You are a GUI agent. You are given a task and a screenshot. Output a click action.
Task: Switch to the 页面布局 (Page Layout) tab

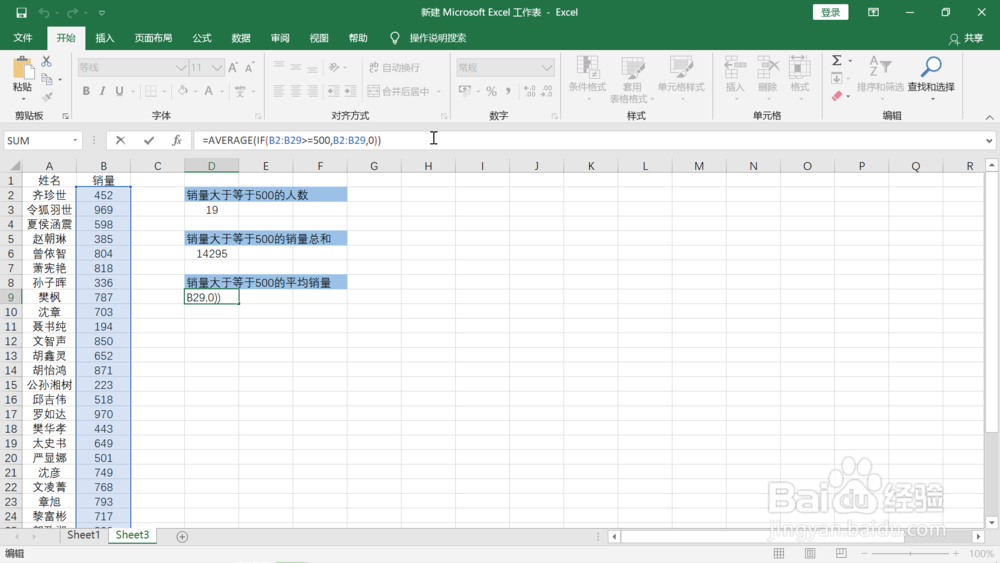click(153, 38)
